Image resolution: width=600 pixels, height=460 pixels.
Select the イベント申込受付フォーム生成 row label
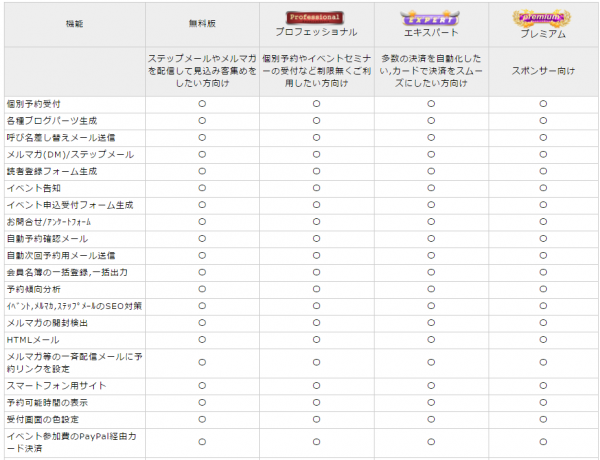coord(70,205)
